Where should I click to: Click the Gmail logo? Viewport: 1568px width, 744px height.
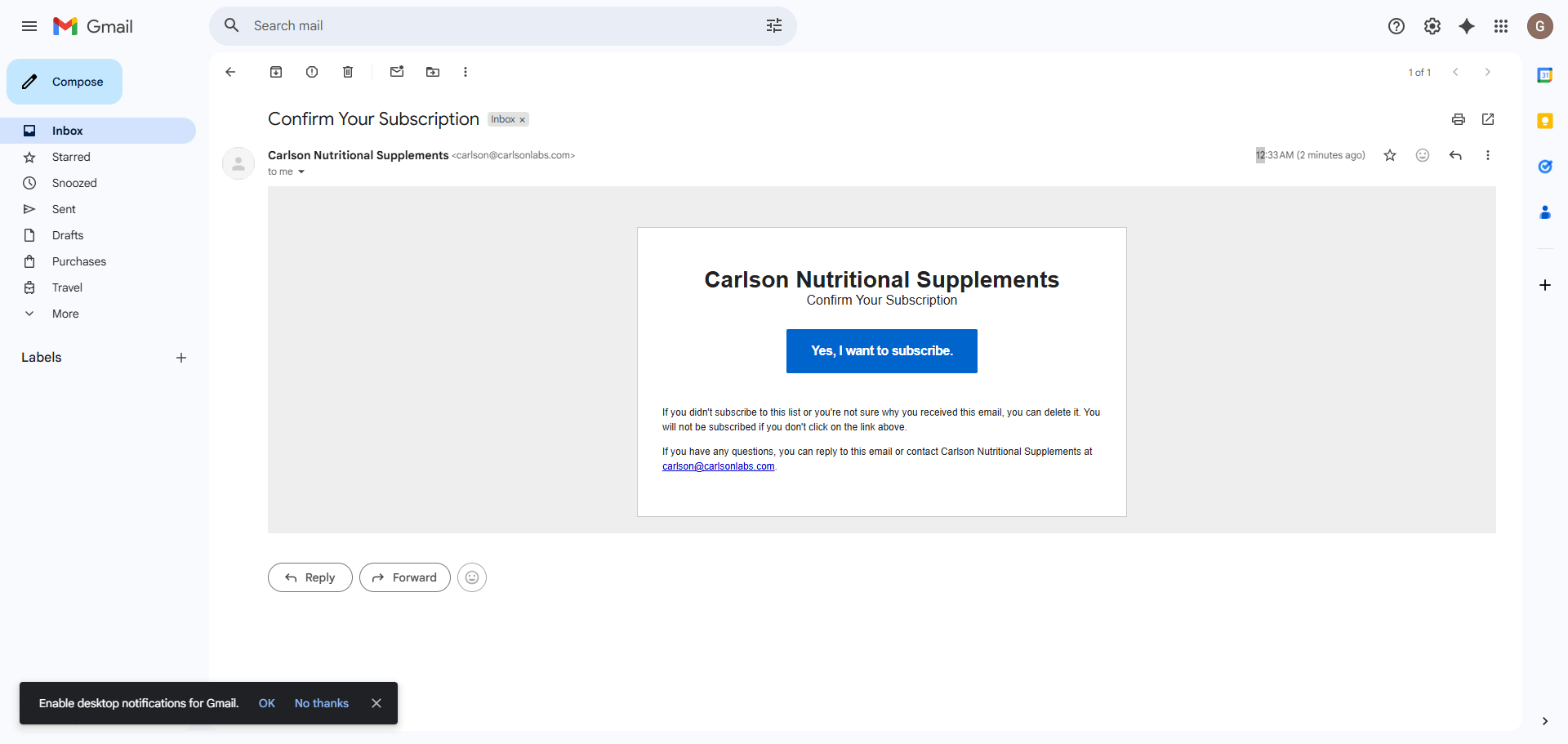tap(93, 26)
